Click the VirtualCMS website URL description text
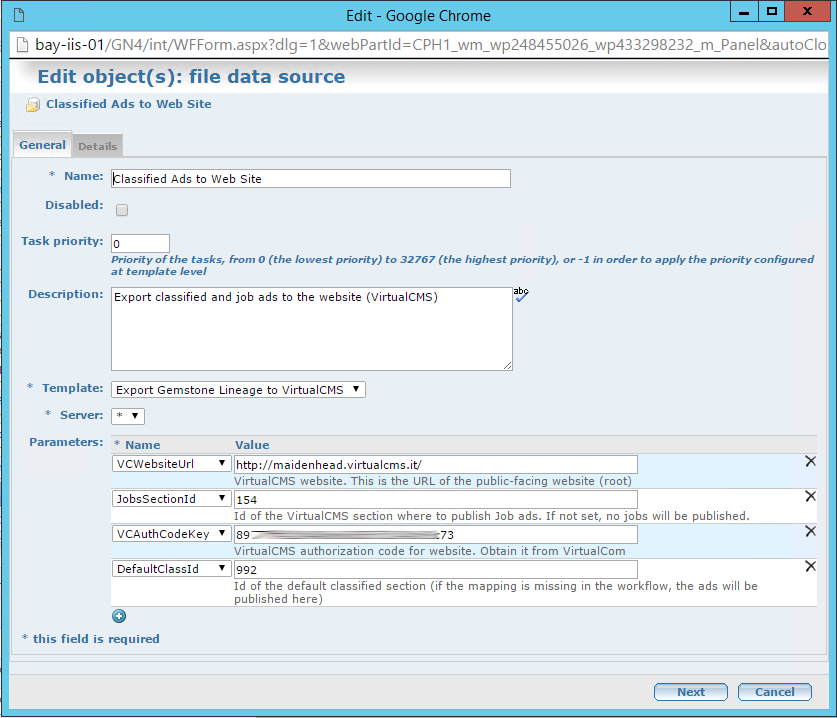The height and width of the screenshot is (718, 837). (432, 481)
